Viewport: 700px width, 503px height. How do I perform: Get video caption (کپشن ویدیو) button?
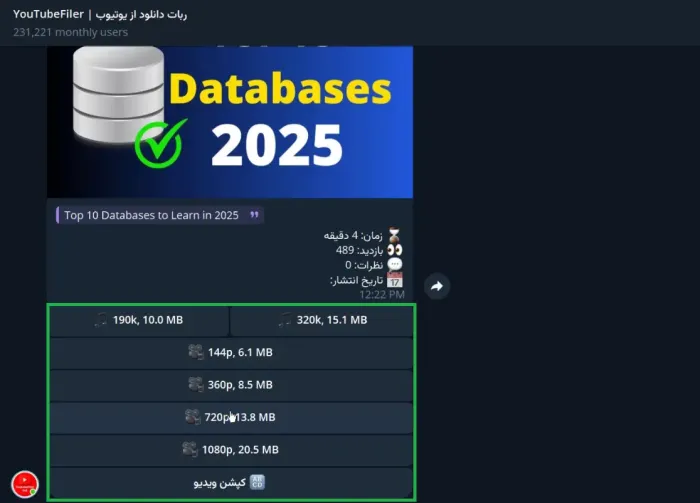231,482
